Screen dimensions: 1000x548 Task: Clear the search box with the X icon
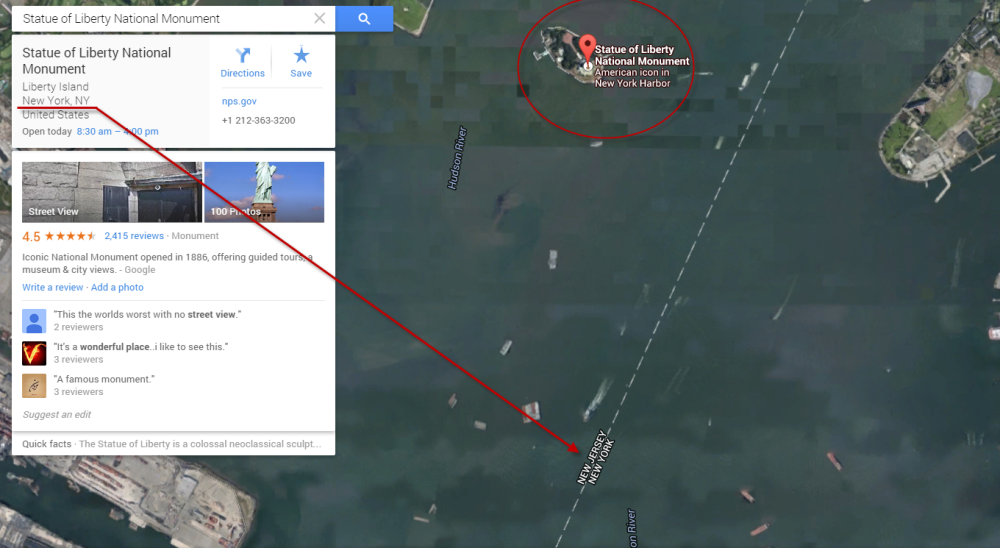coord(320,19)
